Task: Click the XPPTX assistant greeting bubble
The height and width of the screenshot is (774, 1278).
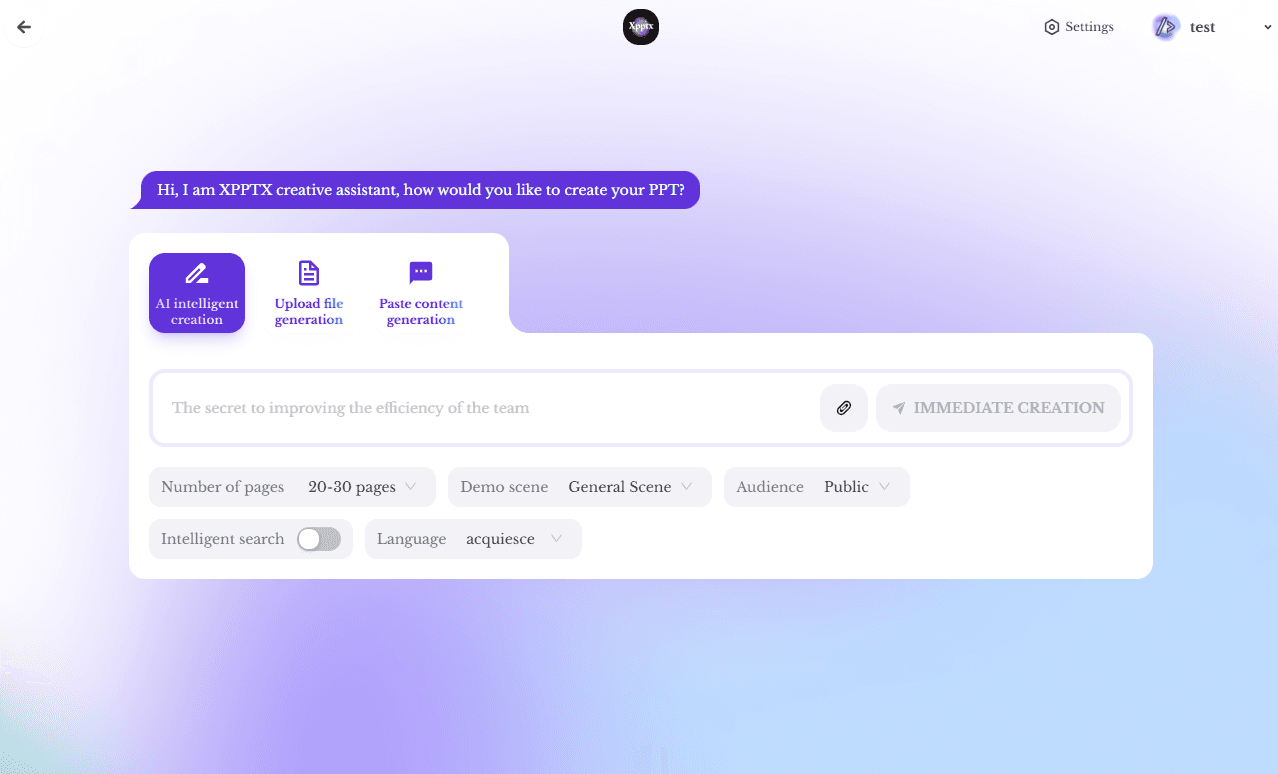Action: click(x=420, y=190)
